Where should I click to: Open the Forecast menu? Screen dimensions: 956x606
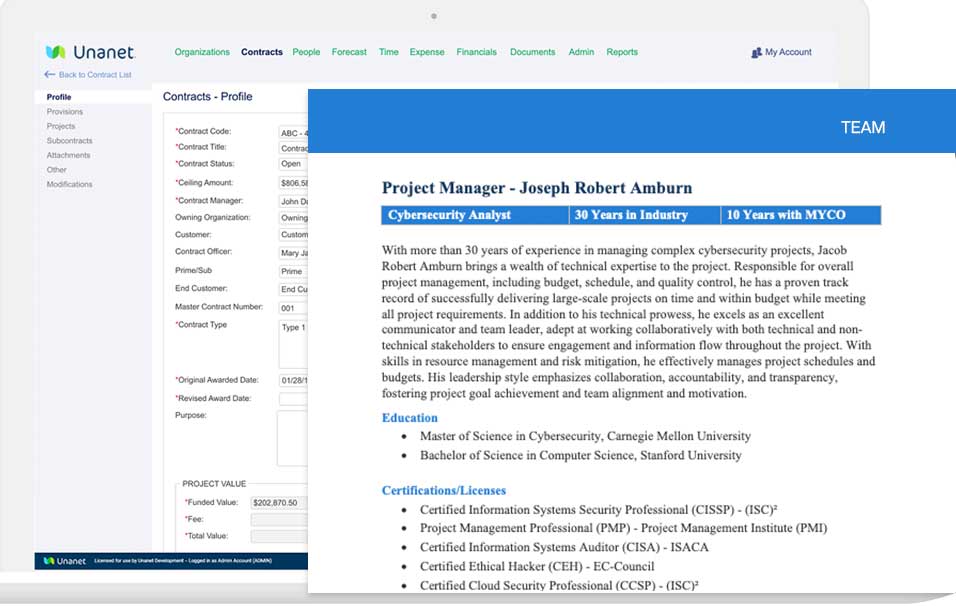[x=348, y=51]
